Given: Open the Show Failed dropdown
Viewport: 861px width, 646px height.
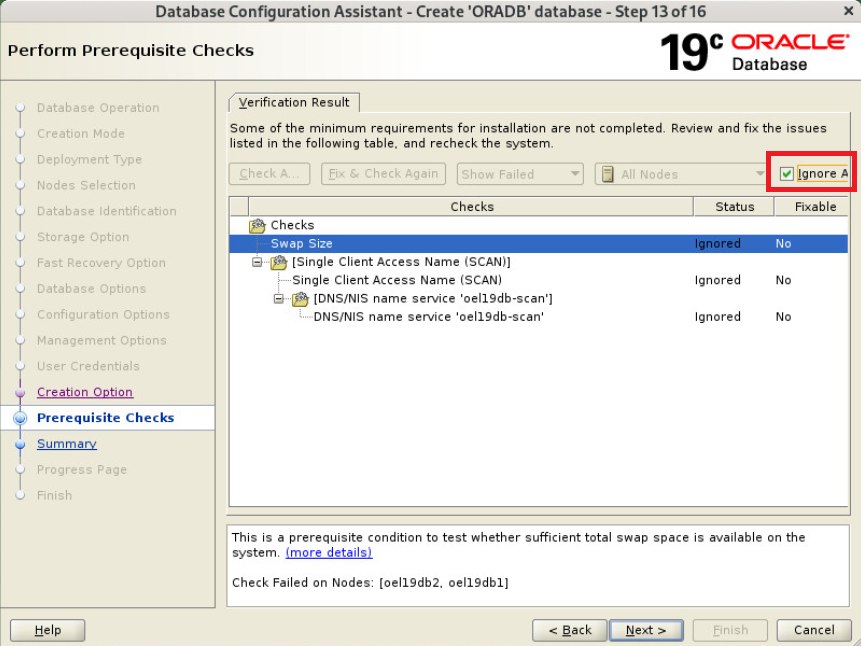Looking at the screenshot, I should click(x=519, y=174).
